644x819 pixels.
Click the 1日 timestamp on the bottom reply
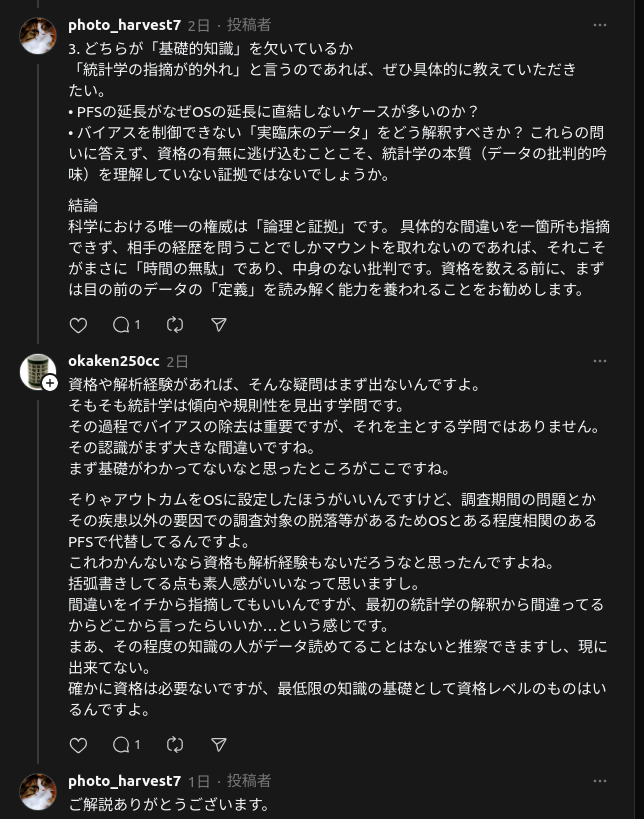tap(199, 781)
